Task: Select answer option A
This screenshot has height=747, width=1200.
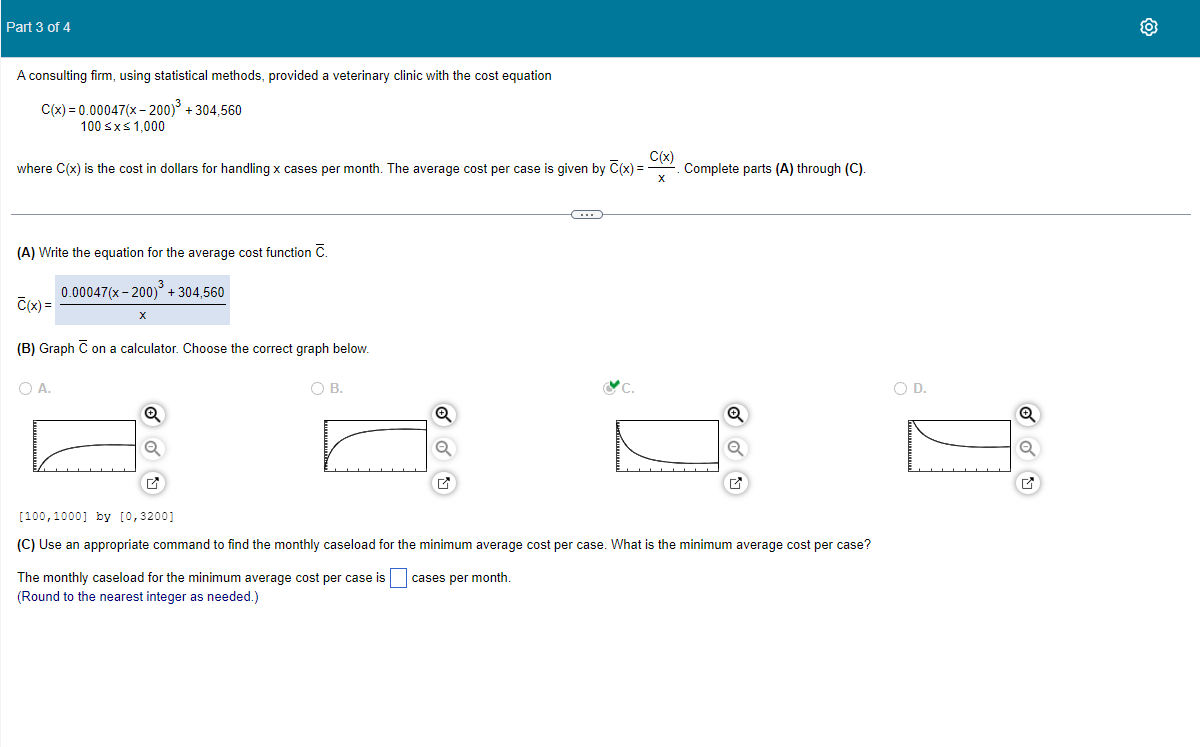Action: [x=25, y=389]
